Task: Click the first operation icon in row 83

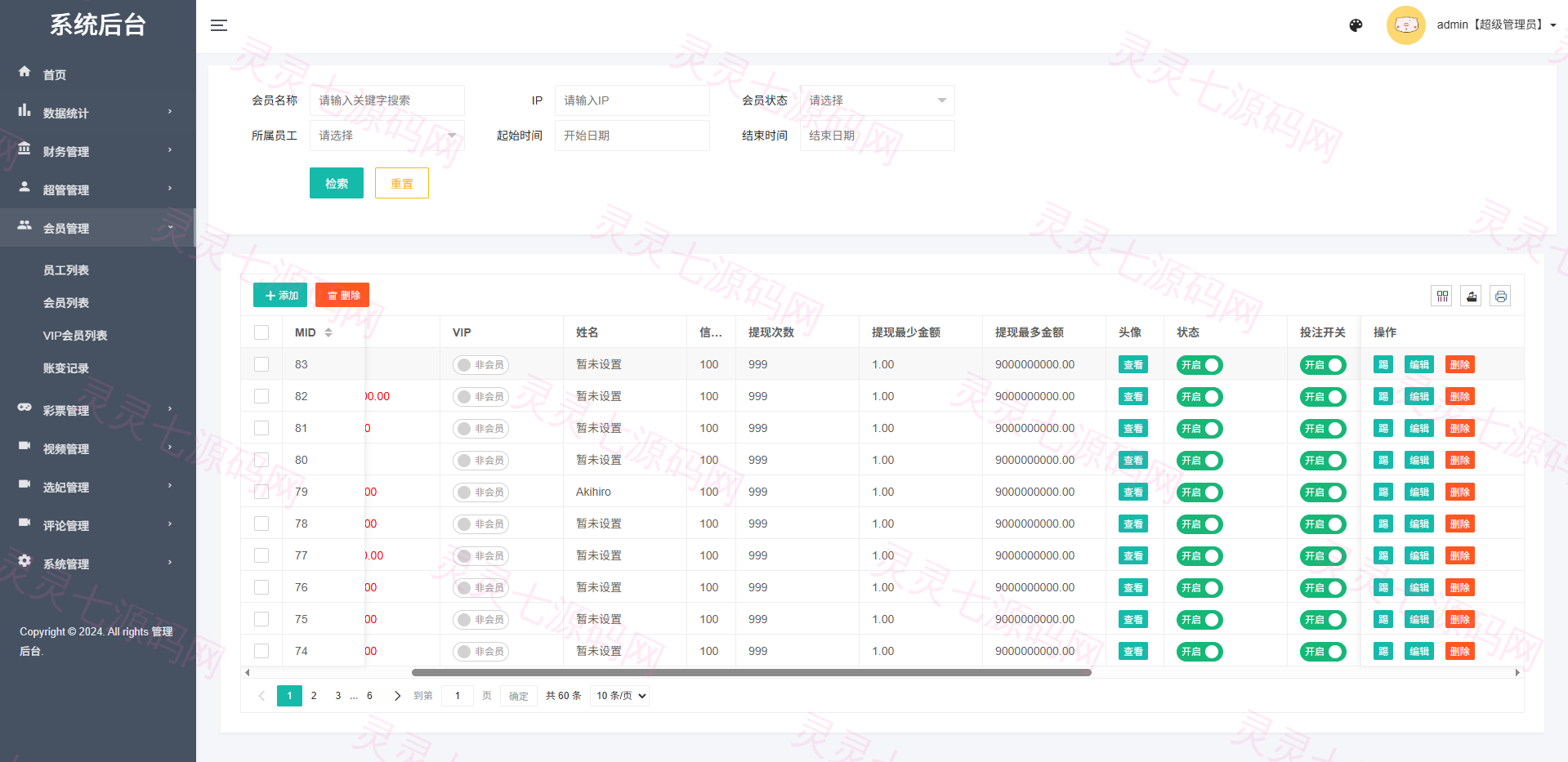Action: 1383,365
